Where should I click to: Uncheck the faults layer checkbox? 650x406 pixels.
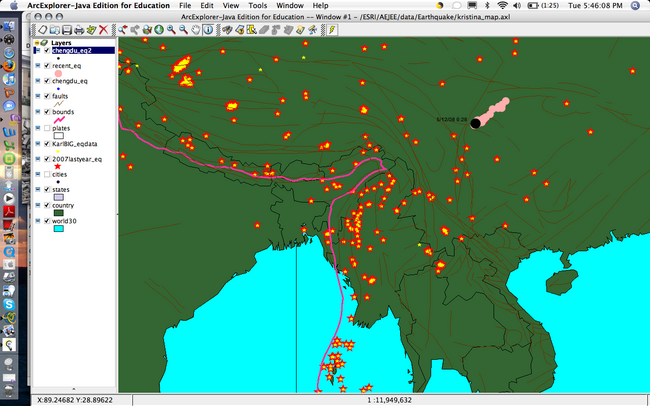[47, 95]
